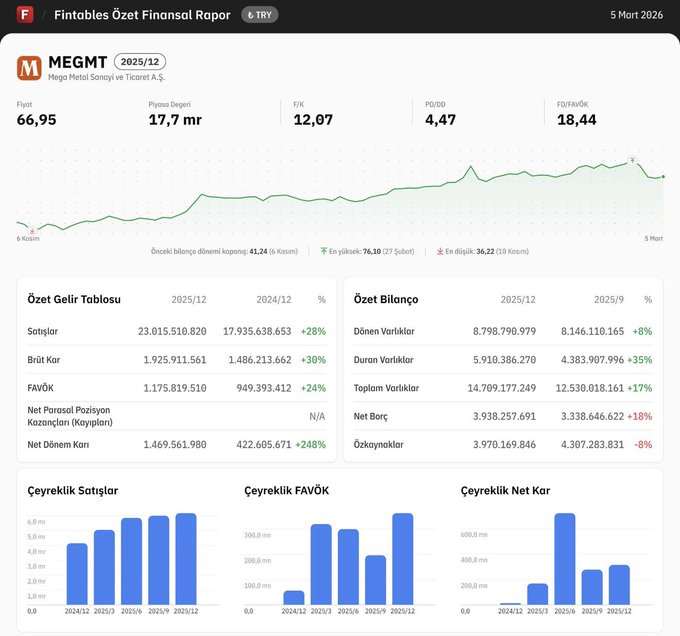The width and height of the screenshot is (680, 636).
Task: Click the 2025/12 bar in Çeyreklik FAVÖK
Action: (403, 559)
